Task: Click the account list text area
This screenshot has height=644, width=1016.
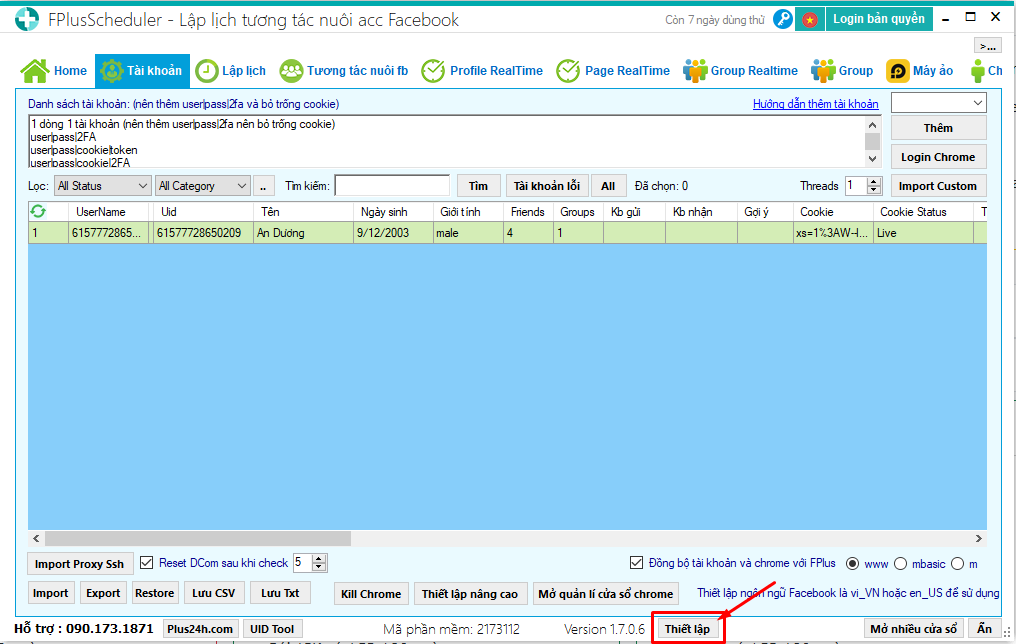Action: pyautogui.click(x=447, y=142)
